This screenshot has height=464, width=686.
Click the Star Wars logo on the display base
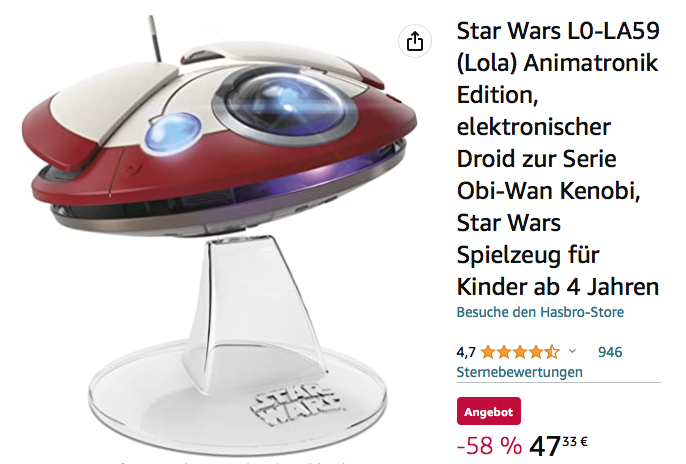296,405
